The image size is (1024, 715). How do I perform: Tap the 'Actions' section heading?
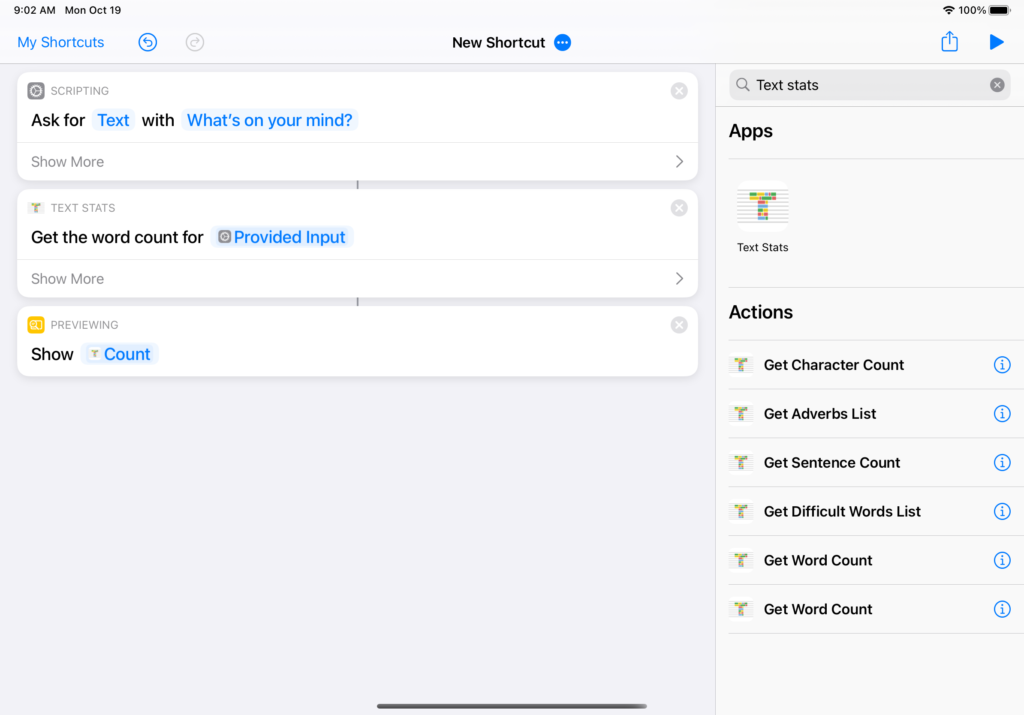click(761, 312)
